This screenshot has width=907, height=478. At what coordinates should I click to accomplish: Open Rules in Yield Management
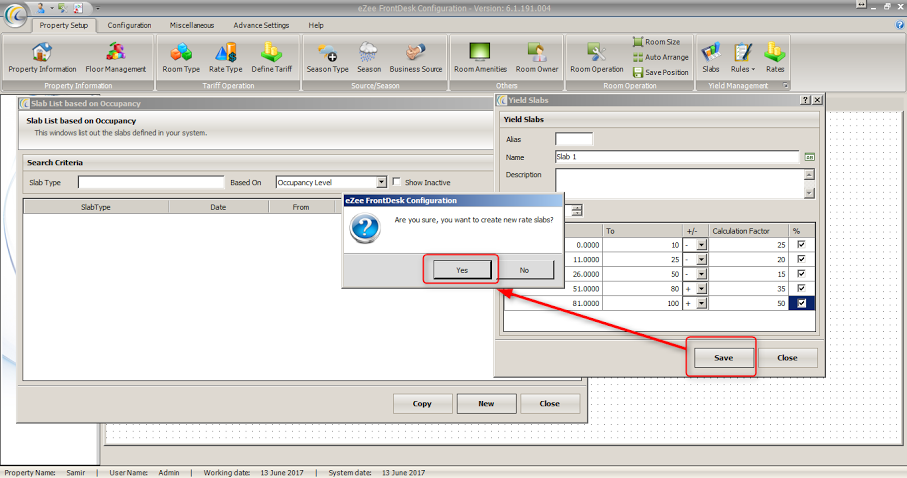pos(743,58)
